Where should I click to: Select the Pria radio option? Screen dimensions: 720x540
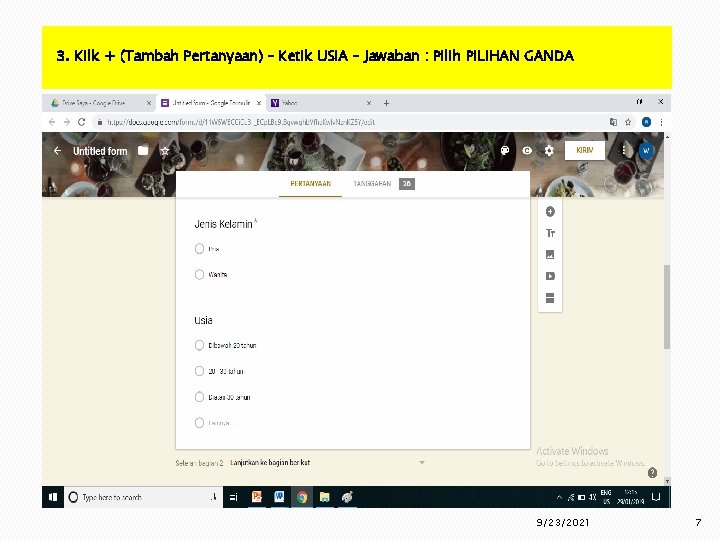[199, 249]
